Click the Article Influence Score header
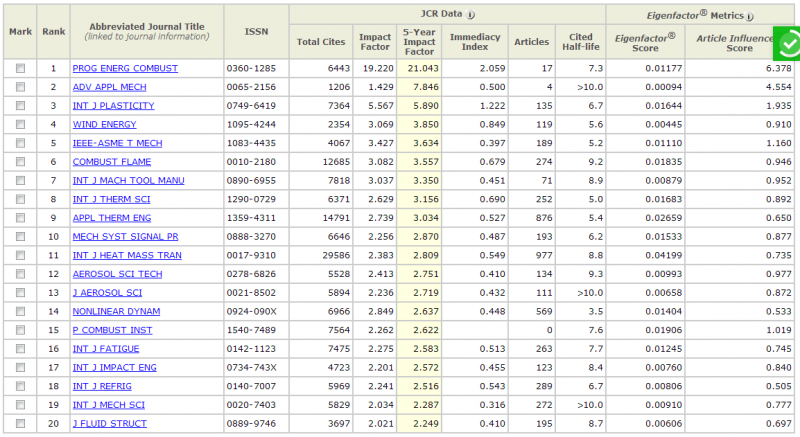Image resolution: width=800 pixels, height=437 pixels. 738,41
